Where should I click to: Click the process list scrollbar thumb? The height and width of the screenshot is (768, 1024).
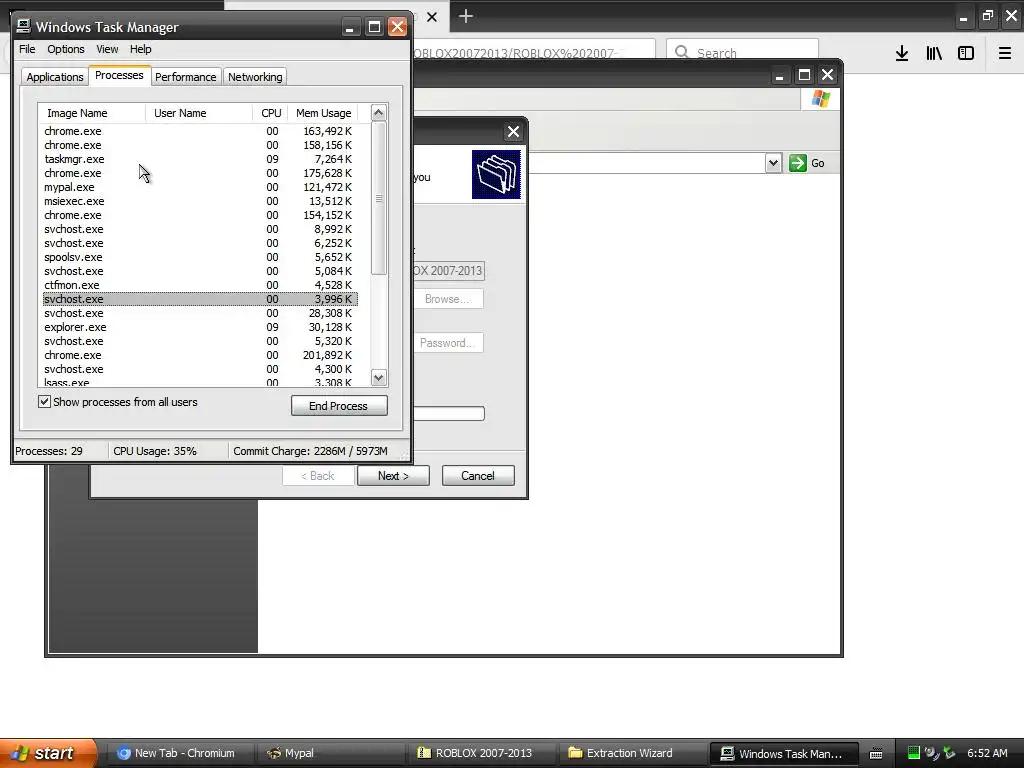[379, 199]
